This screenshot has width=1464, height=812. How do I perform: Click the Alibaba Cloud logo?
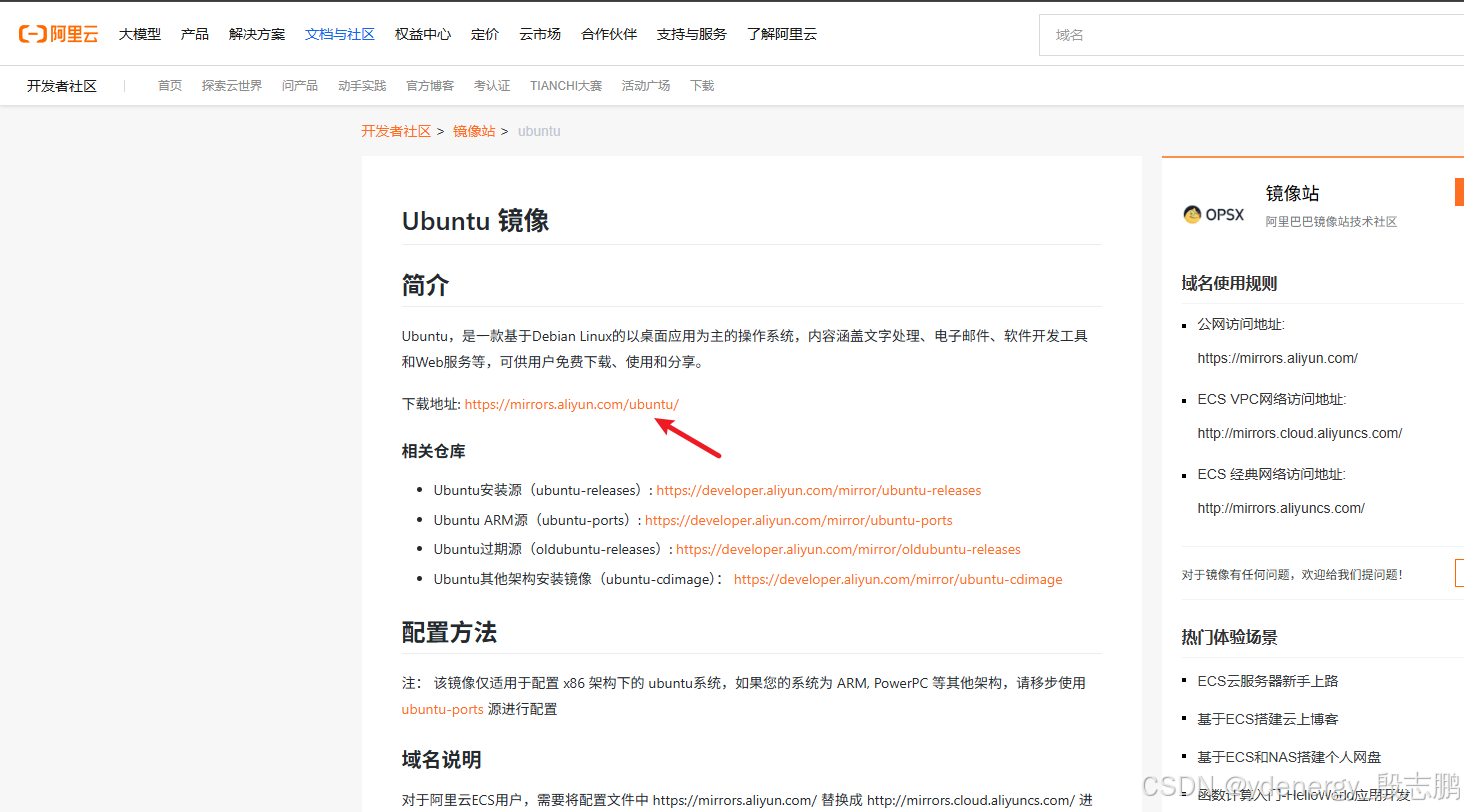[x=58, y=34]
